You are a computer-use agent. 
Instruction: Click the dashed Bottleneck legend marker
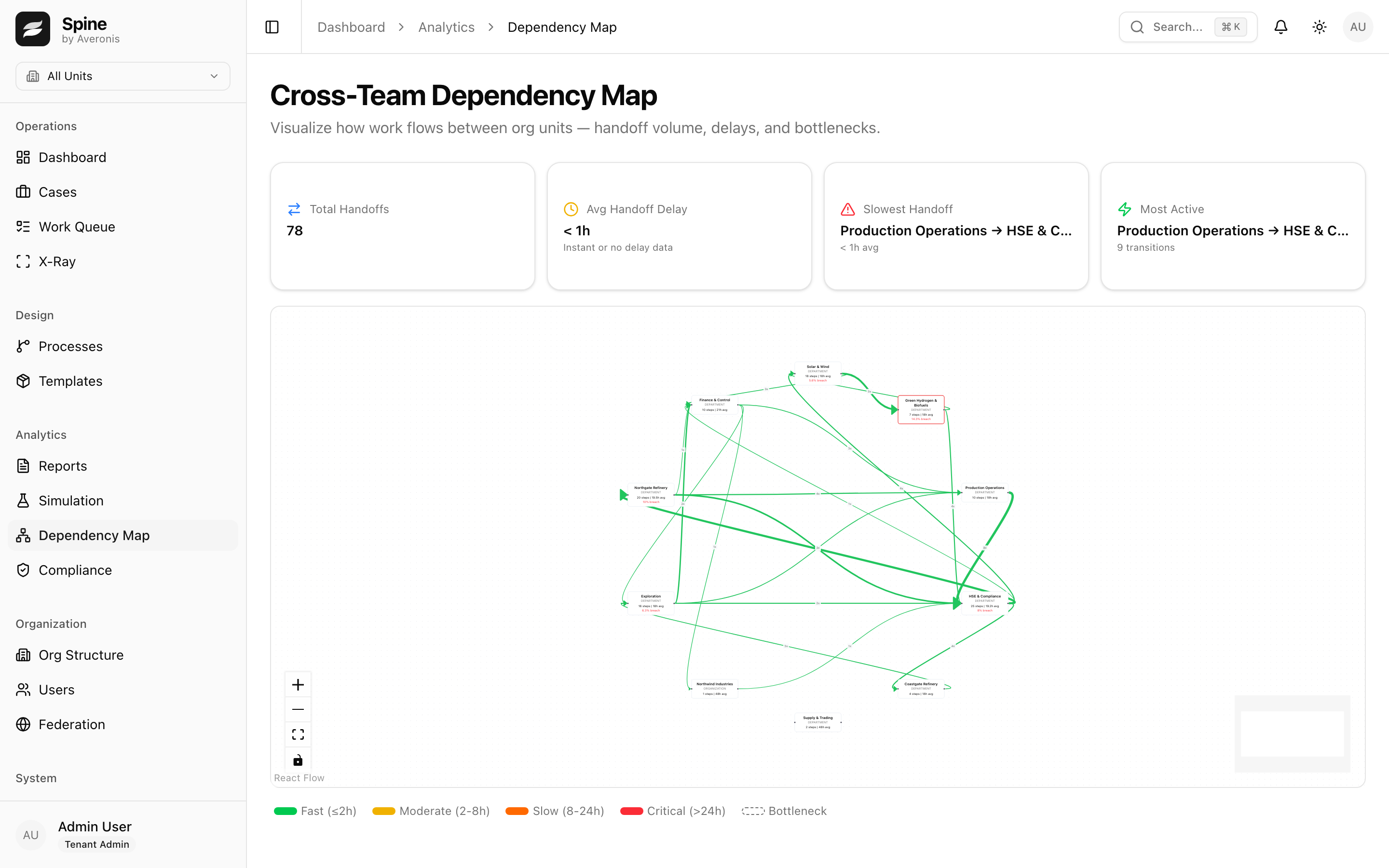pos(753,811)
